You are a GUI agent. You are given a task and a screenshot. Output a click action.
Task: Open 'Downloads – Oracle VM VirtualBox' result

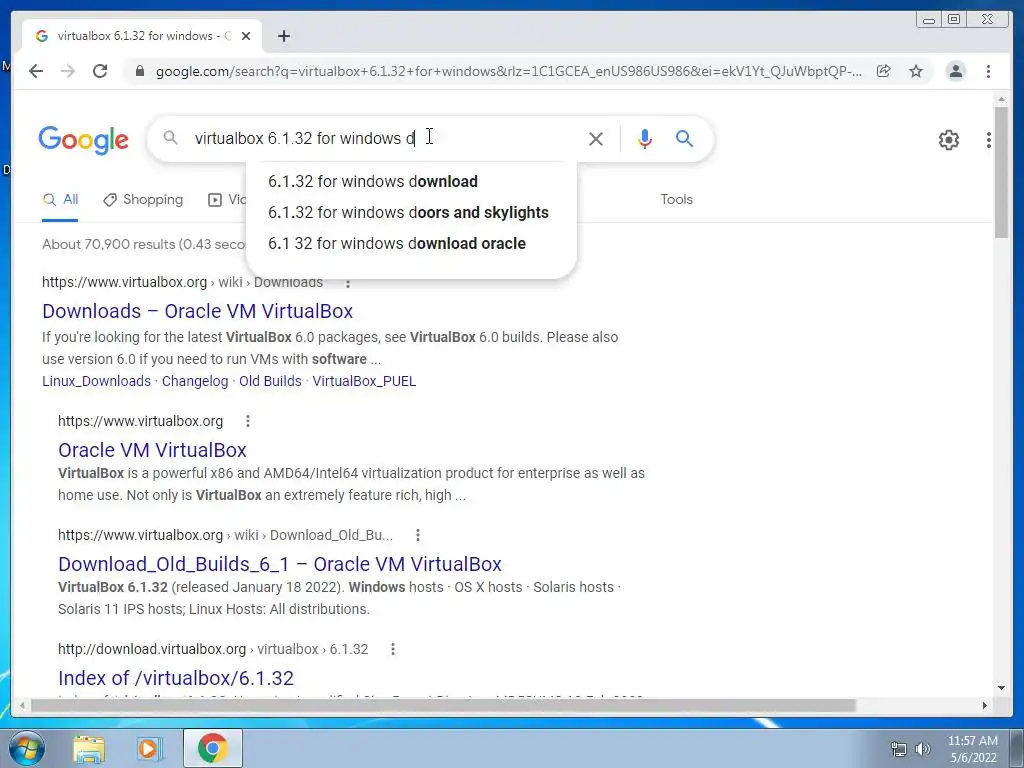tap(197, 311)
